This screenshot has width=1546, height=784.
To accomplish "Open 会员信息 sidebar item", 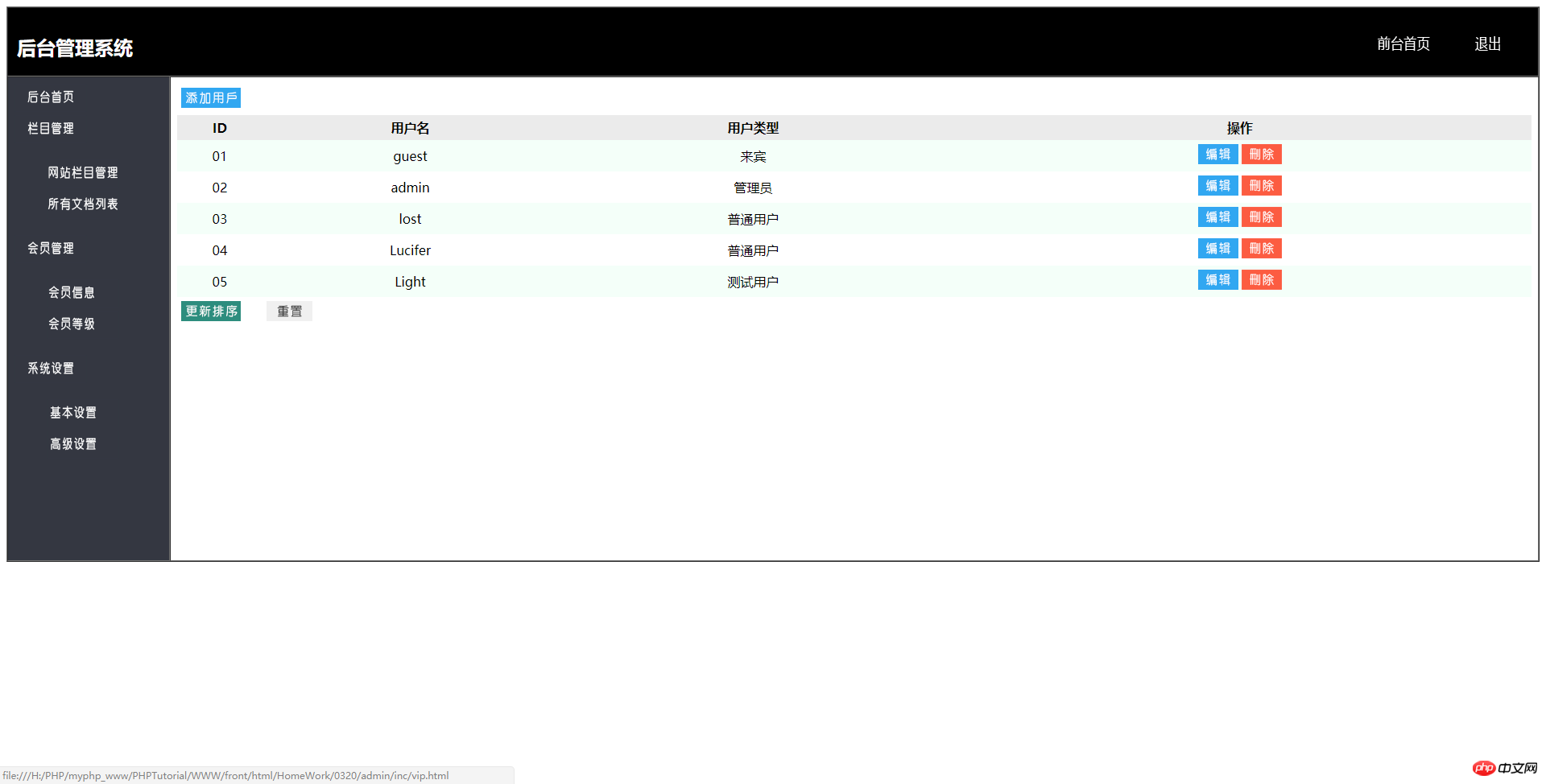I will [72, 293].
